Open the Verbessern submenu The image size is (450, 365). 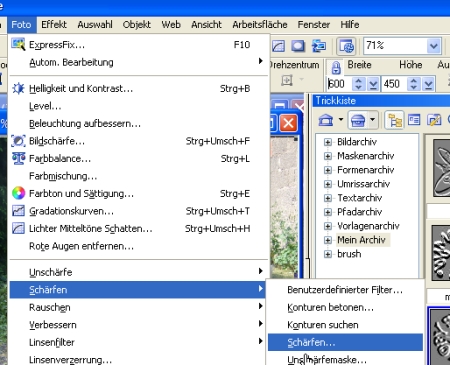[x=138, y=325]
